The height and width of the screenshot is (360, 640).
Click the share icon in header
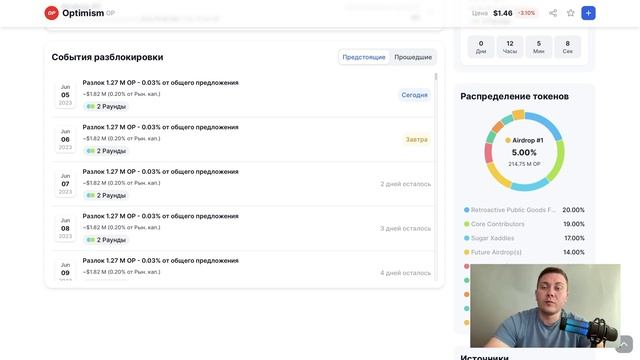[x=553, y=13]
